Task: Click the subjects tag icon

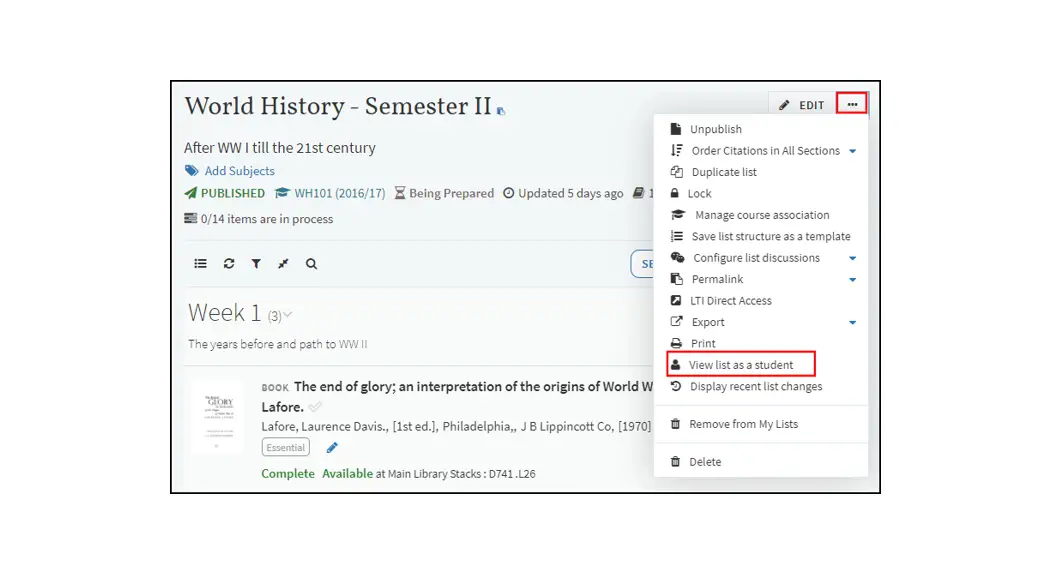Action: click(x=192, y=171)
